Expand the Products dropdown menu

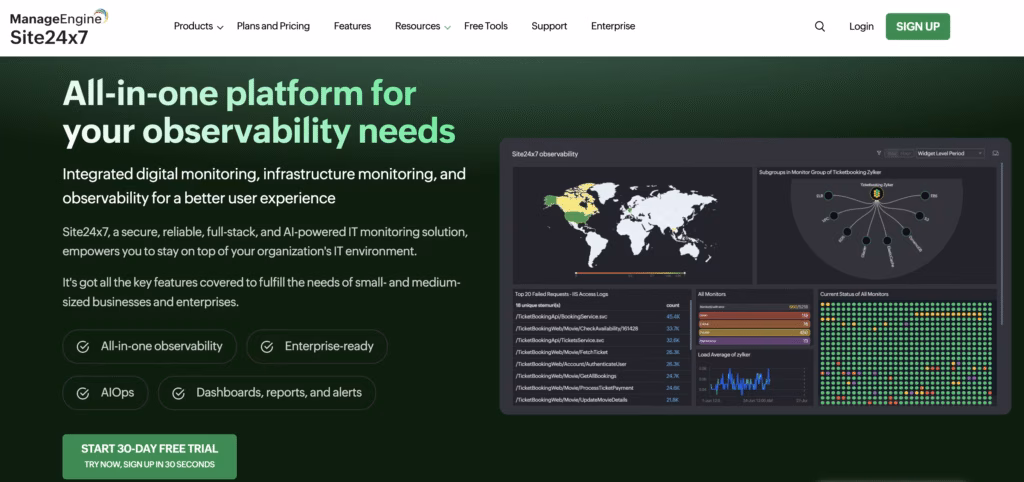pyautogui.click(x=198, y=27)
